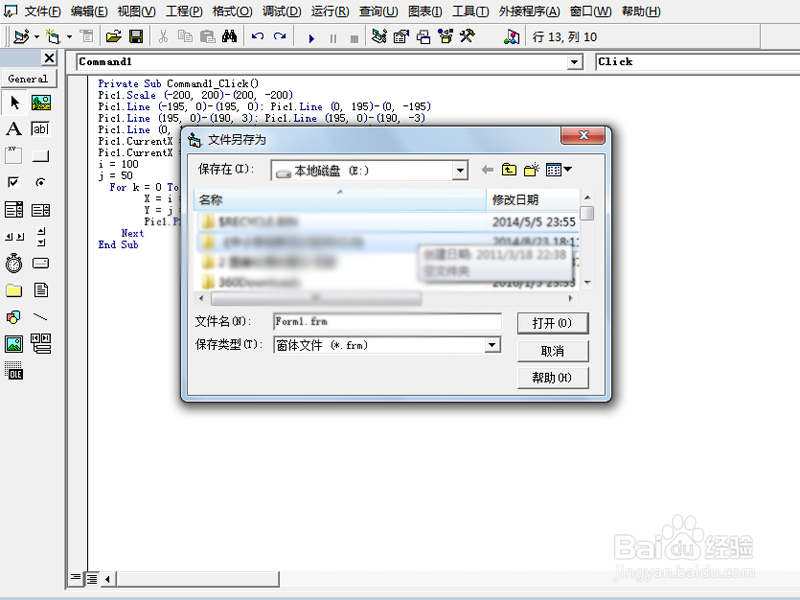
Task: Click the Paste clipboard icon
Action: (x=207, y=37)
